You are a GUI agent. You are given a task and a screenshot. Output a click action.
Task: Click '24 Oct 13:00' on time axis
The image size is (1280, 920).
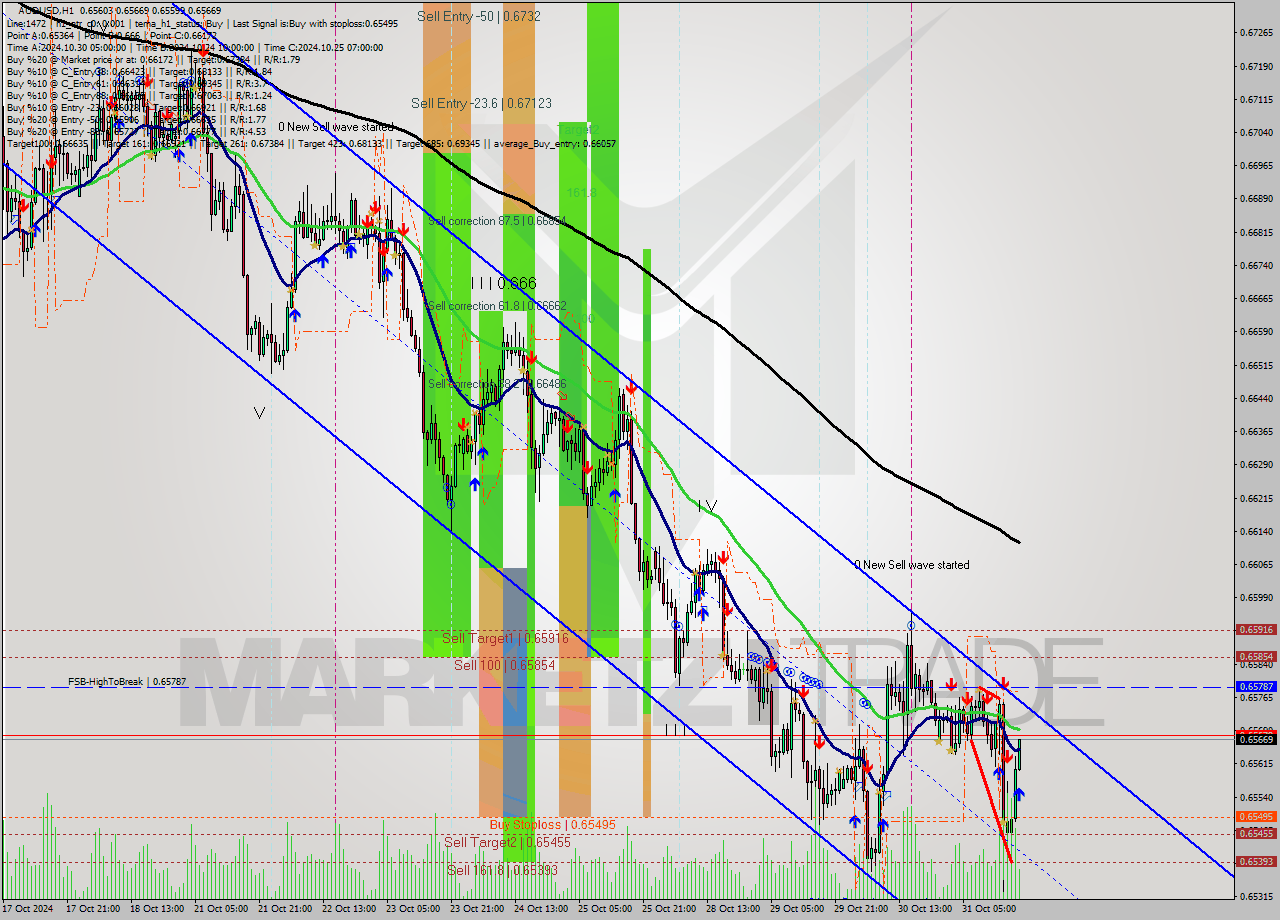[540, 909]
